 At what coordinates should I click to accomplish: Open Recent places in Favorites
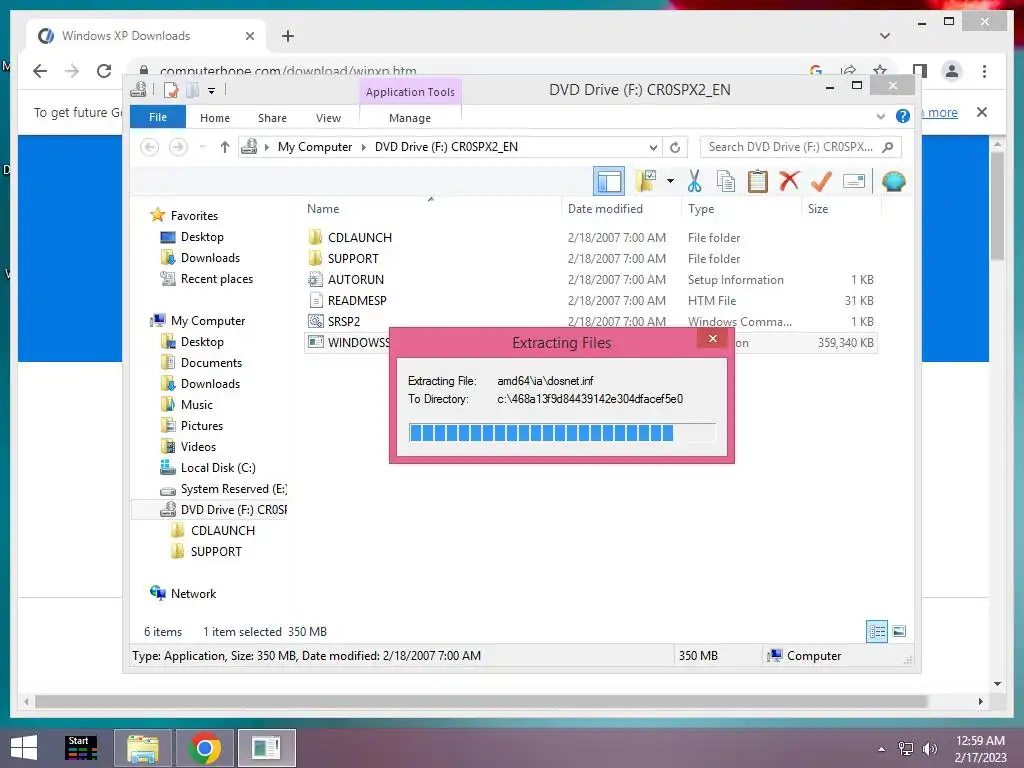click(x=216, y=279)
